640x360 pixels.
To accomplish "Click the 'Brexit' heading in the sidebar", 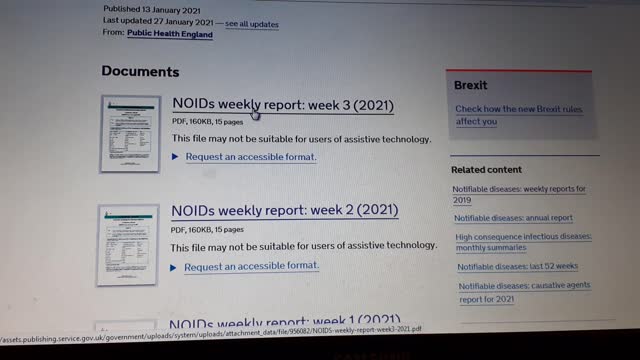I will click(x=471, y=85).
